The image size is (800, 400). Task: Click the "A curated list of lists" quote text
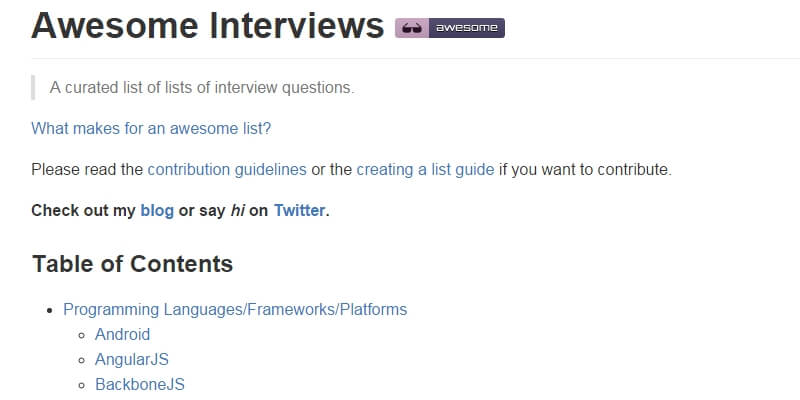(x=202, y=87)
